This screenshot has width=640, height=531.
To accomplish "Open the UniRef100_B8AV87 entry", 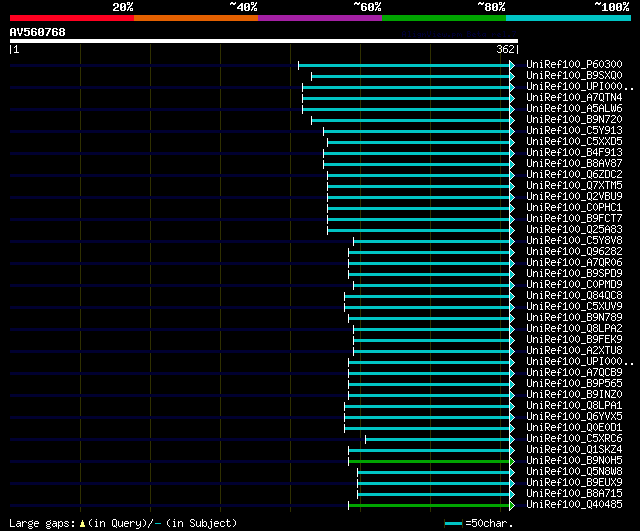I will pos(574,164).
